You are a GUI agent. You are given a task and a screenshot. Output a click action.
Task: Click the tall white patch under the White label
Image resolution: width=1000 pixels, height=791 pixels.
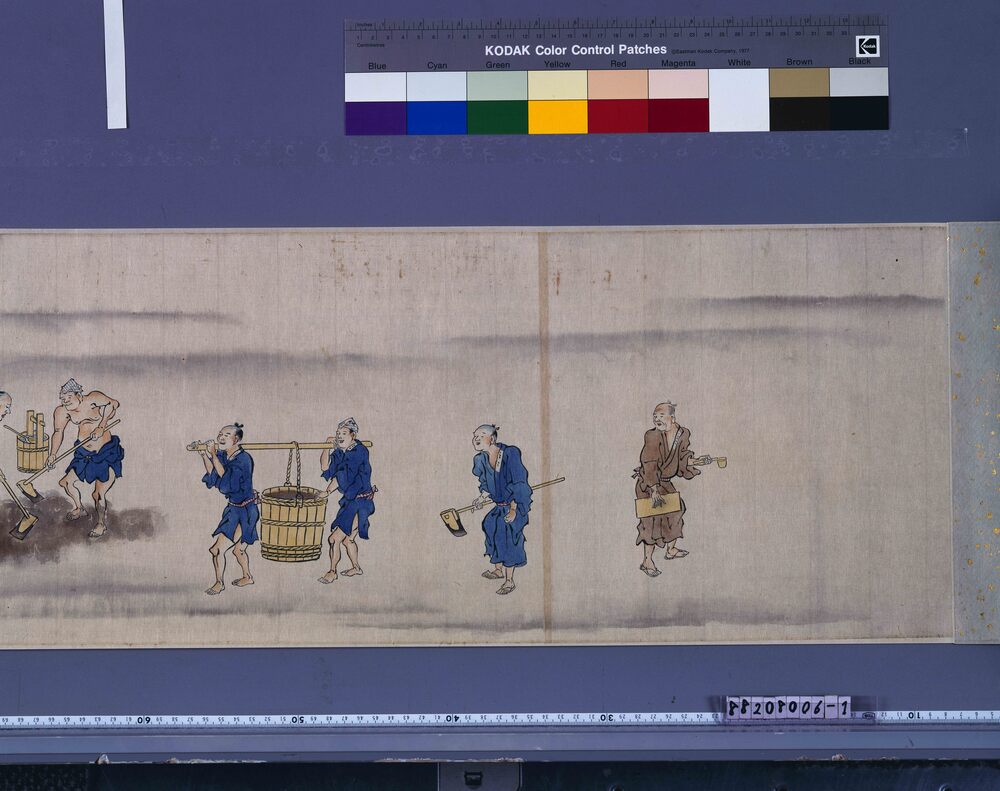point(739,100)
